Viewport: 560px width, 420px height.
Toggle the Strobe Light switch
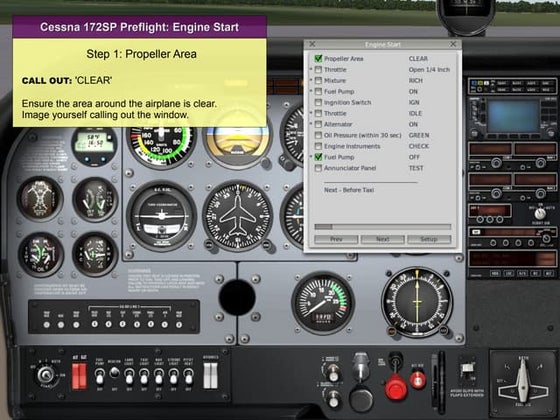[174, 376]
